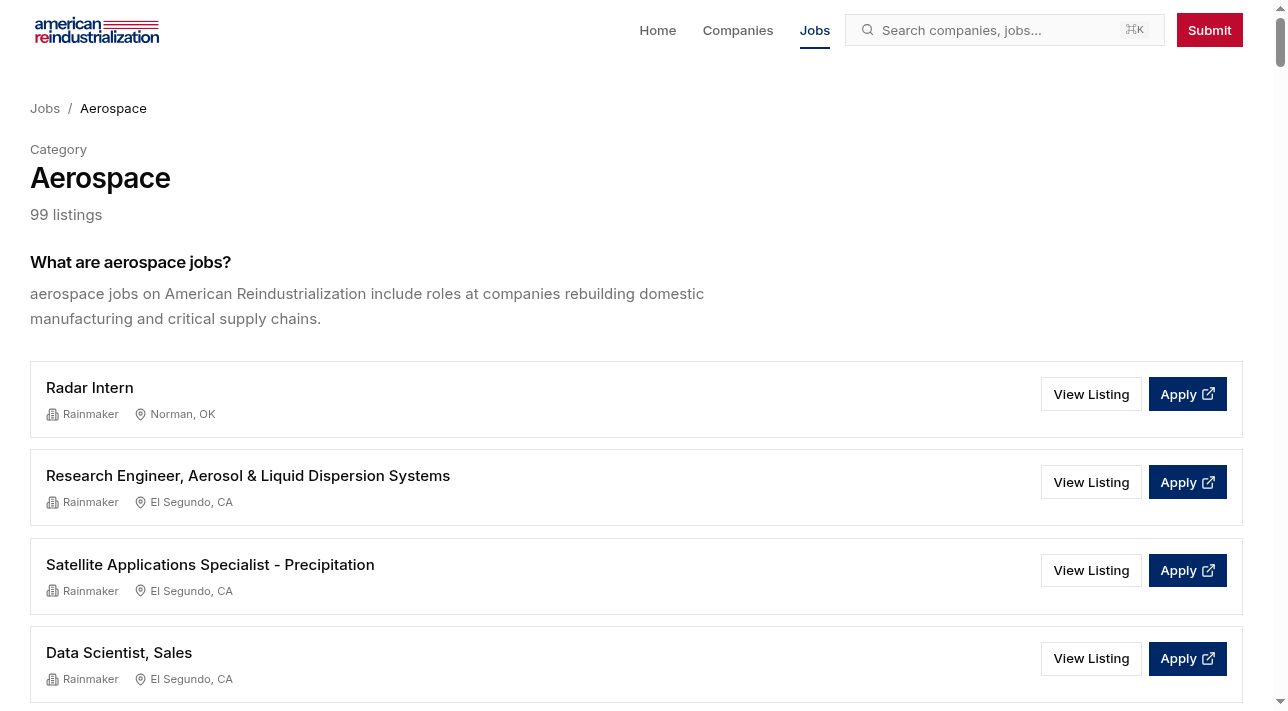Click location pin in Data Scientist, Sales row
Viewport: 1288px width, 711px height.
[141, 679]
